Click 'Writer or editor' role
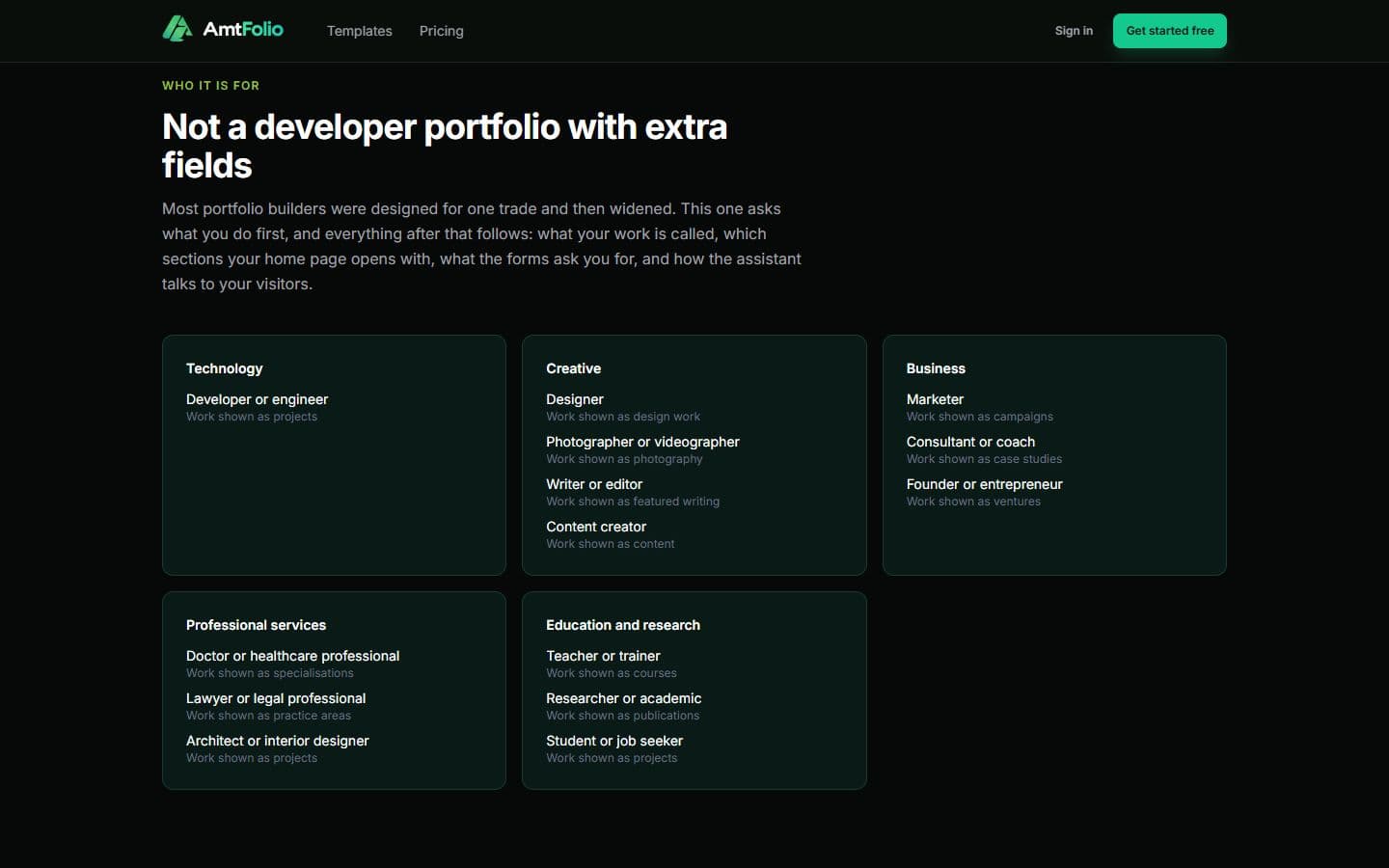 point(594,484)
